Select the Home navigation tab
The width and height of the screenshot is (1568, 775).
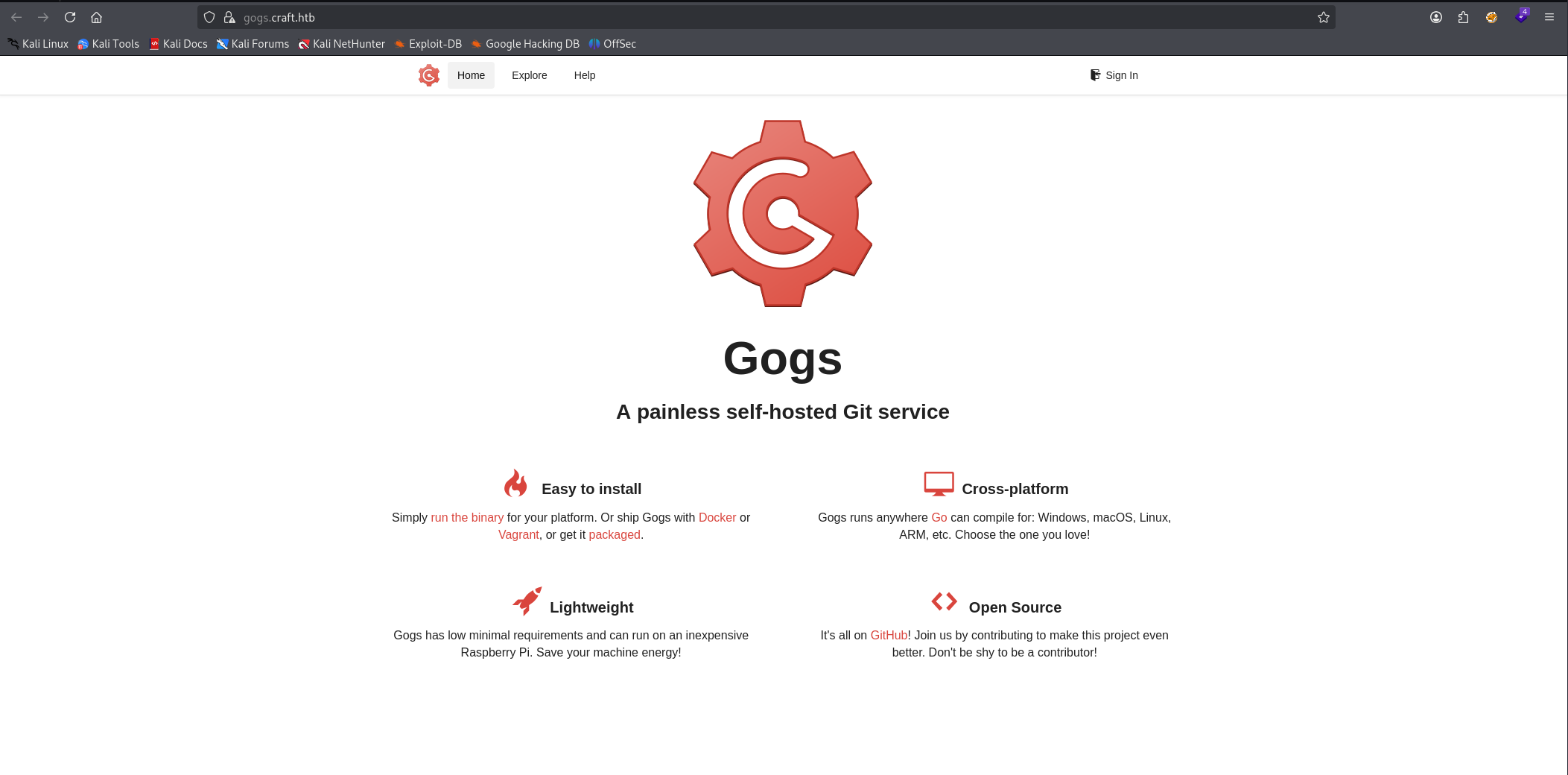(x=471, y=75)
